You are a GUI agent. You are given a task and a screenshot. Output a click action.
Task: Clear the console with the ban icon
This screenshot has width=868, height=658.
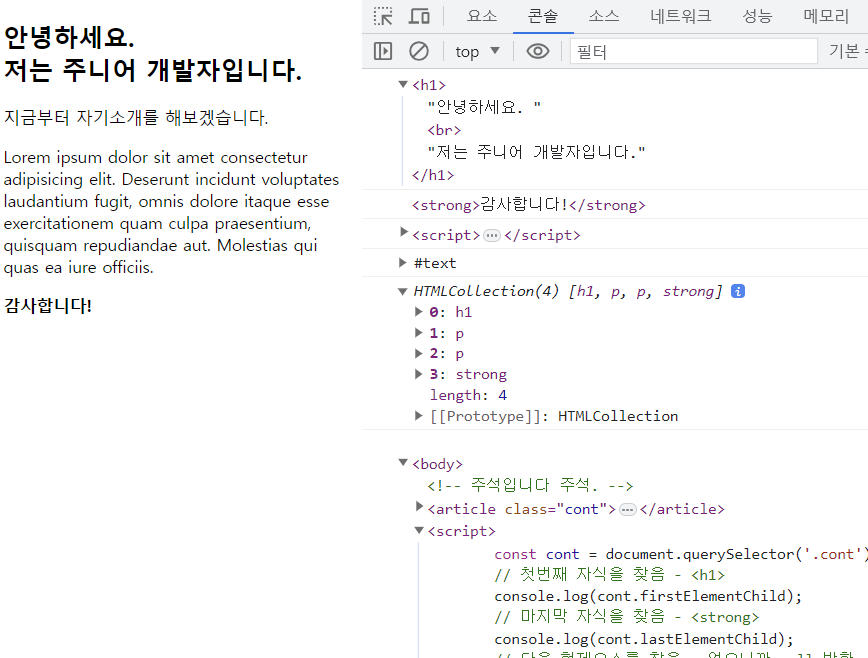click(418, 51)
